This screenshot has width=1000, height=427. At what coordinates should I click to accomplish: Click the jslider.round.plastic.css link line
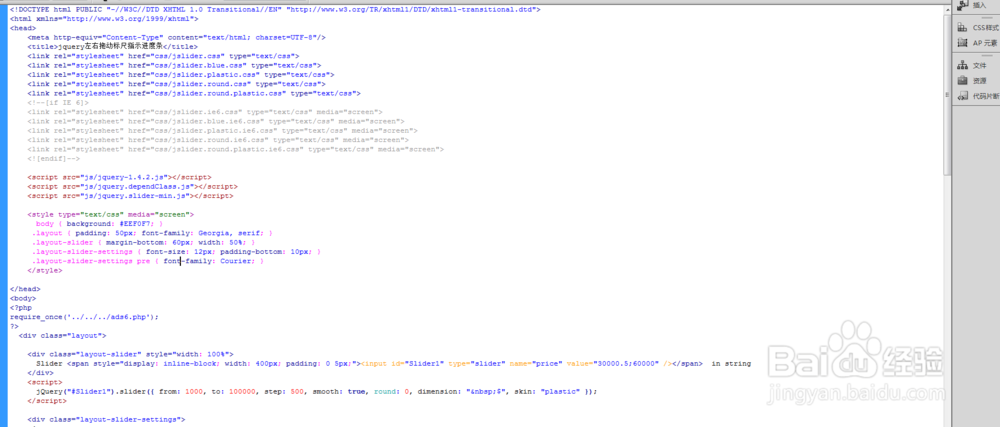coord(194,93)
